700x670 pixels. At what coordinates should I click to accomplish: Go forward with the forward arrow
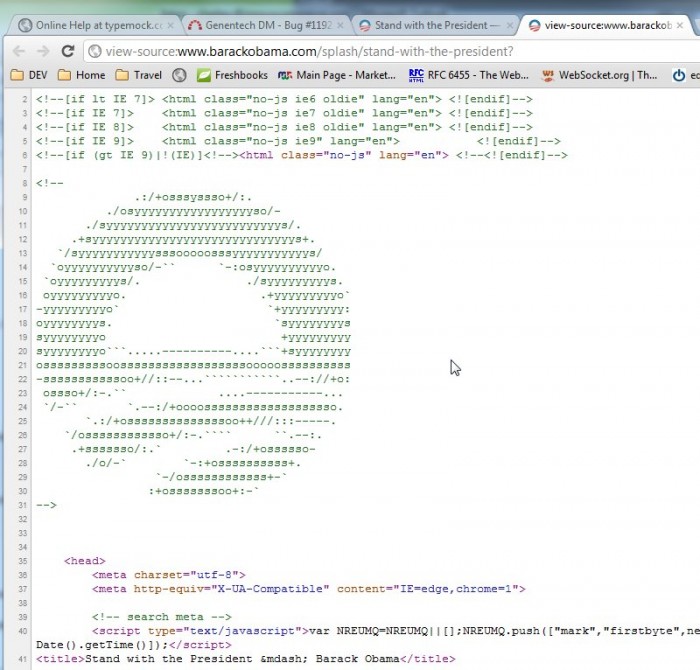43,51
